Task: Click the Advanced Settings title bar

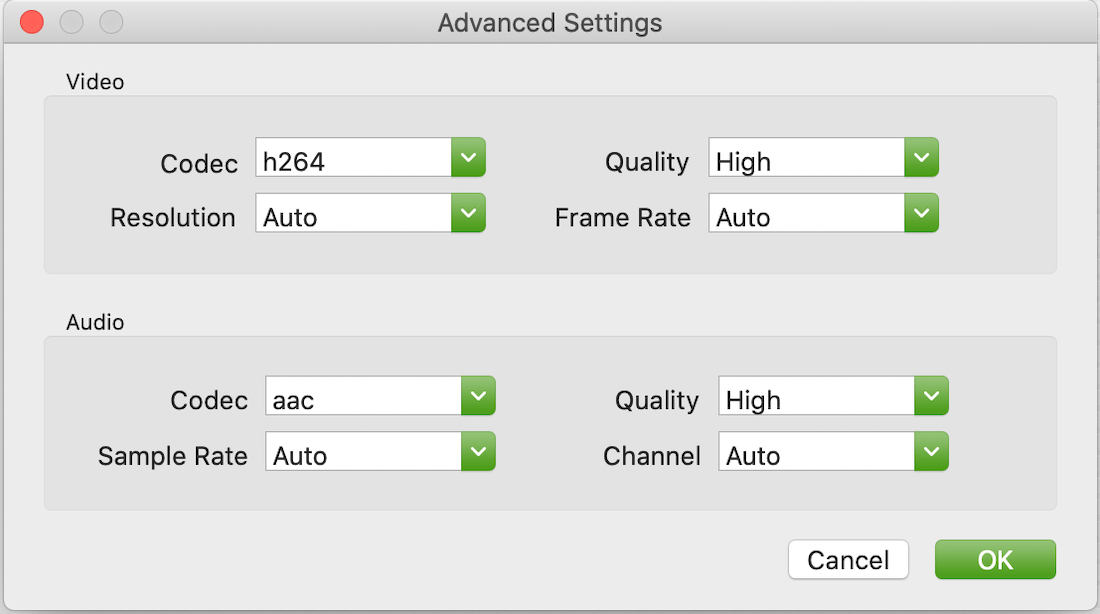Action: 550,22
